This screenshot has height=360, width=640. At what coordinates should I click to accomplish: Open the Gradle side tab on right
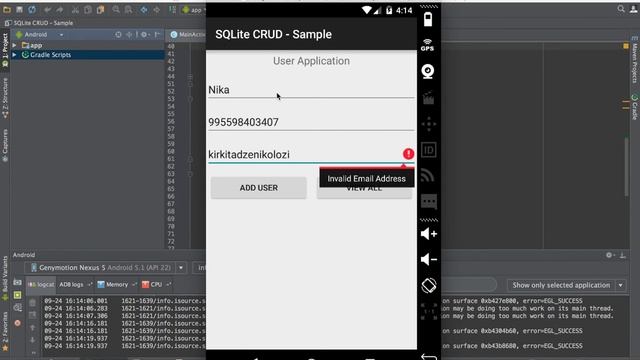pyautogui.click(x=635, y=107)
